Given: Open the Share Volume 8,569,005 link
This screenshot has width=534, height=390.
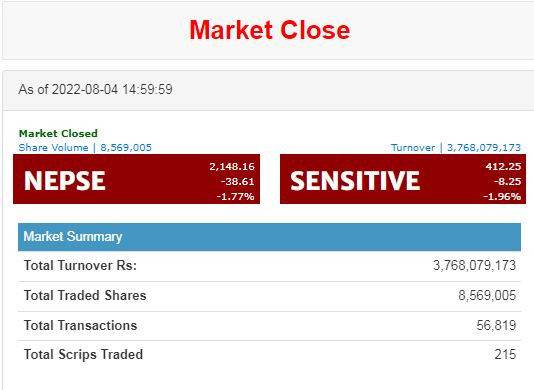Looking at the screenshot, I should 85,147.
